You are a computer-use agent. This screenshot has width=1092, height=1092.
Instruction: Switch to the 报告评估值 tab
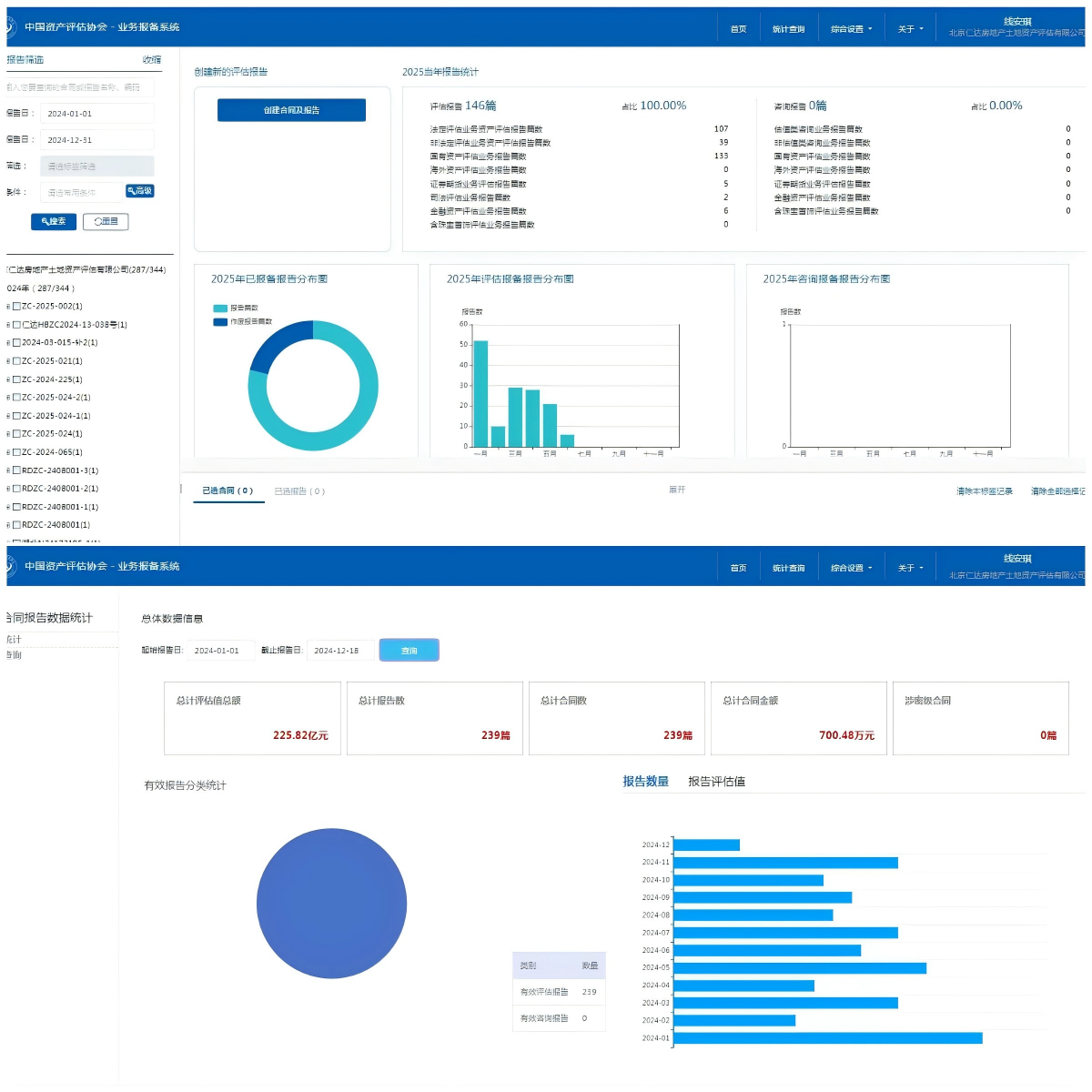point(716,782)
